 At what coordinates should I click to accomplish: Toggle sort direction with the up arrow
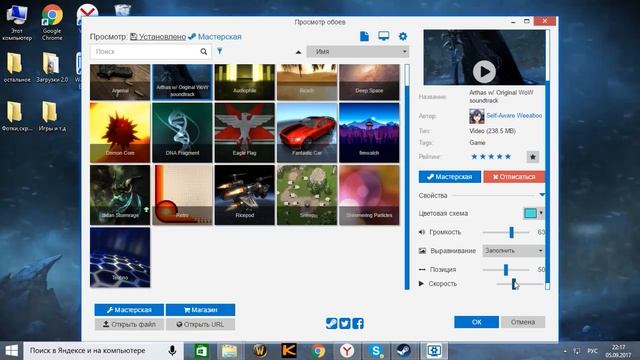(298, 52)
